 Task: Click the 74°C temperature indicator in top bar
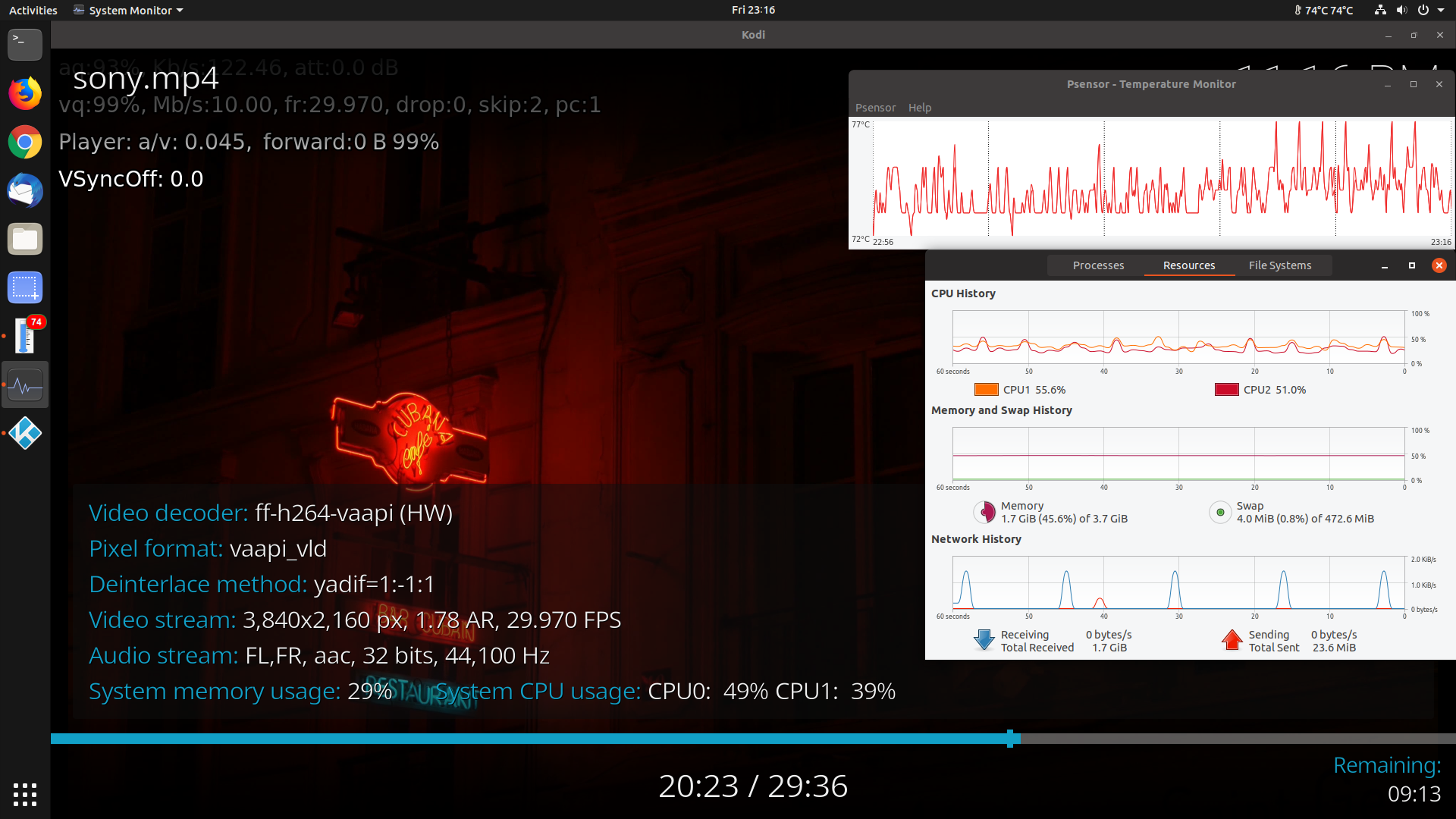tap(1323, 10)
